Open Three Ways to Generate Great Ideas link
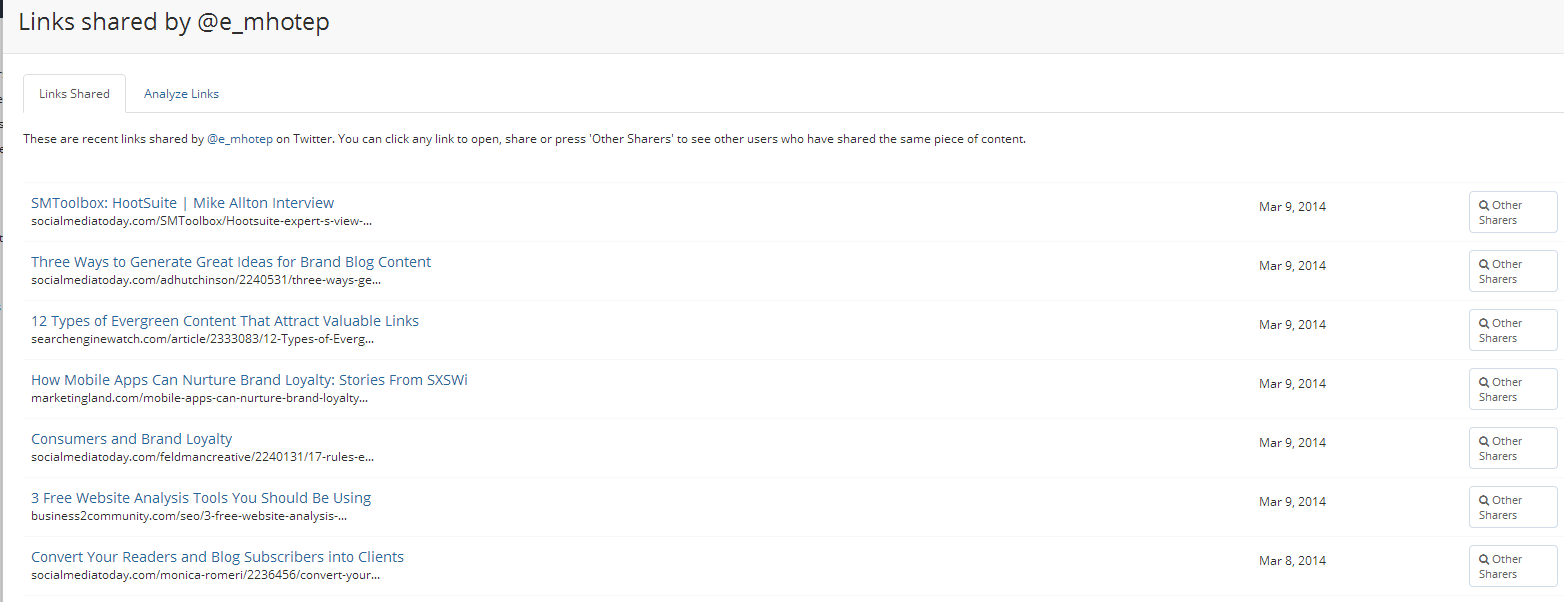The image size is (1564, 602). 231,262
